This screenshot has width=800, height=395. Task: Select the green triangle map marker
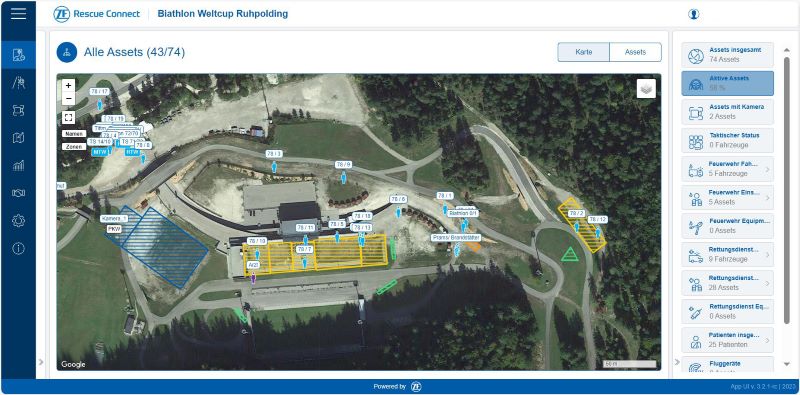click(x=570, y=254)
